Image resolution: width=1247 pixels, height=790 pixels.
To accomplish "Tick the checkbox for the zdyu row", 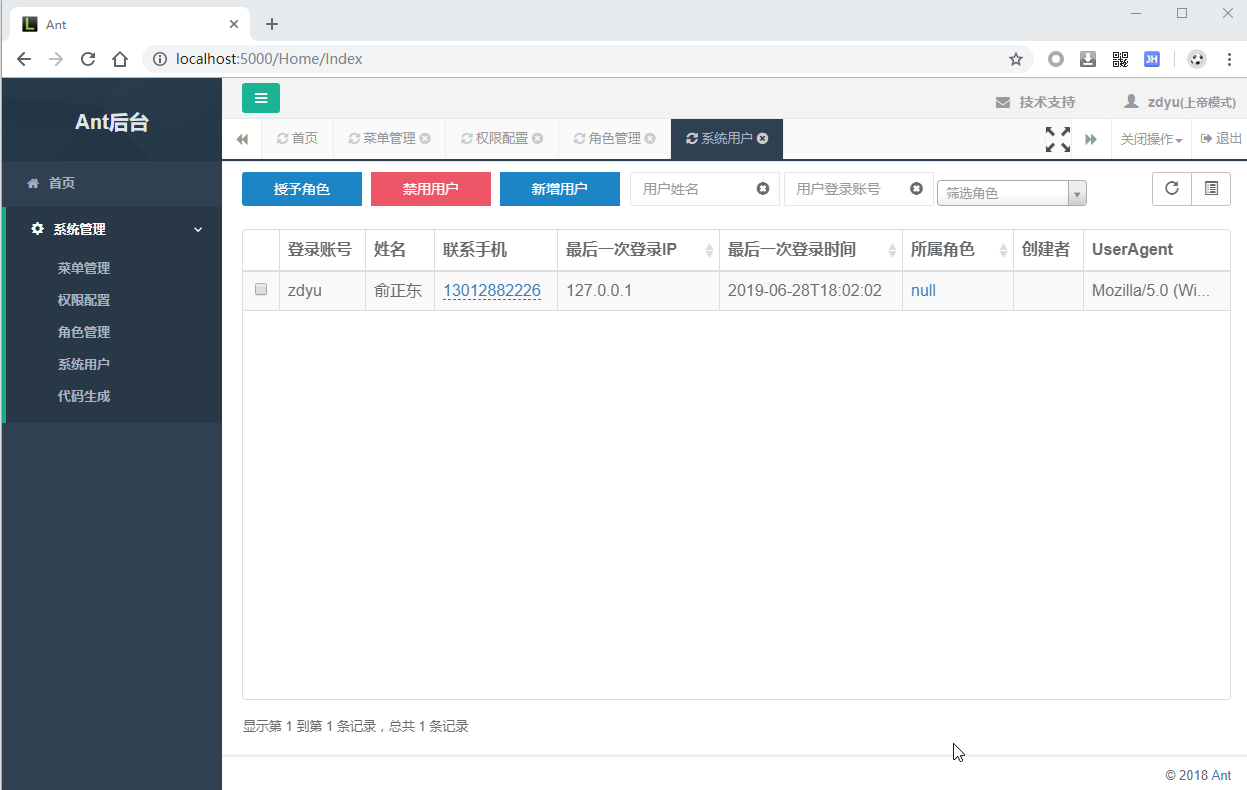I will point(261,289).
